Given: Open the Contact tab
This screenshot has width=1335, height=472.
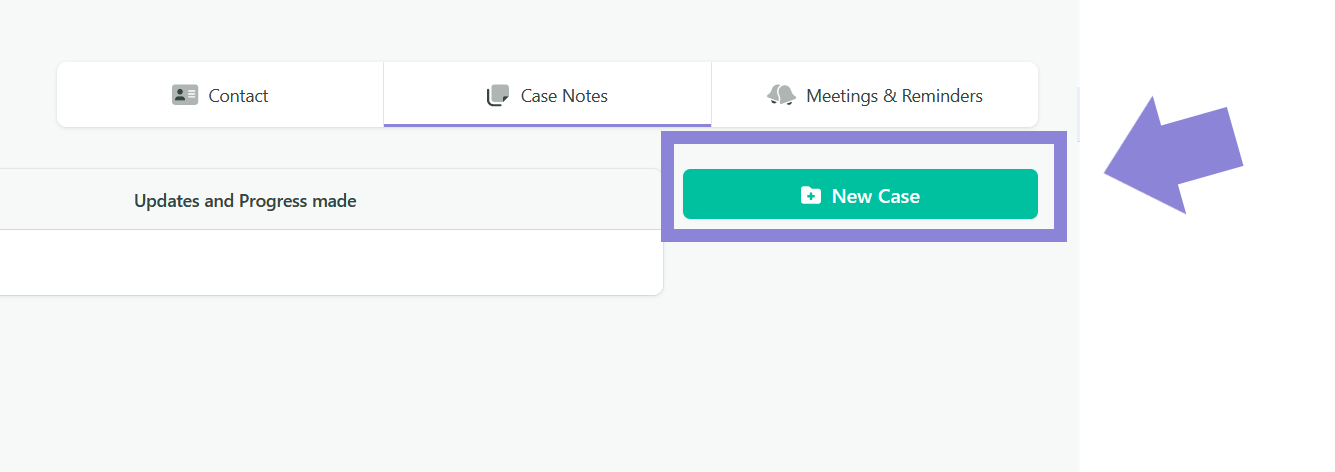Looking at the screenshot, I should (x=220, y=95).
